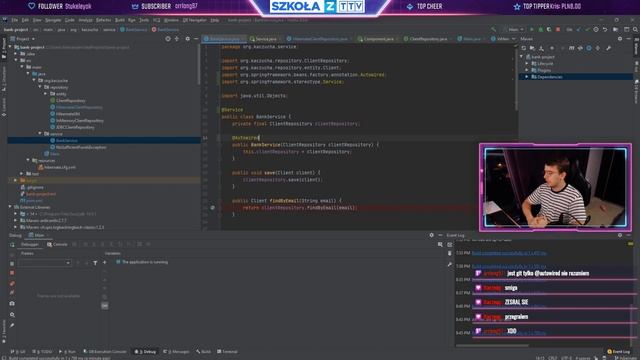Execute Maven goal icon
Image resolution: width=640 pixels, height=360 pixels.
click(x=571, y=48)
